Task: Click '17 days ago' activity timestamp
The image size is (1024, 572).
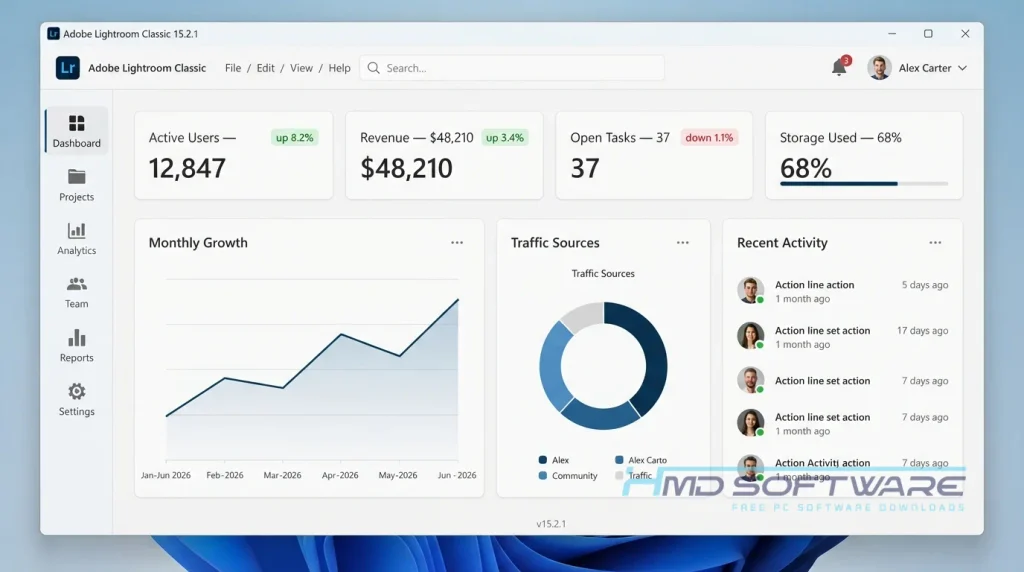Action: click(x=922, y=330)
